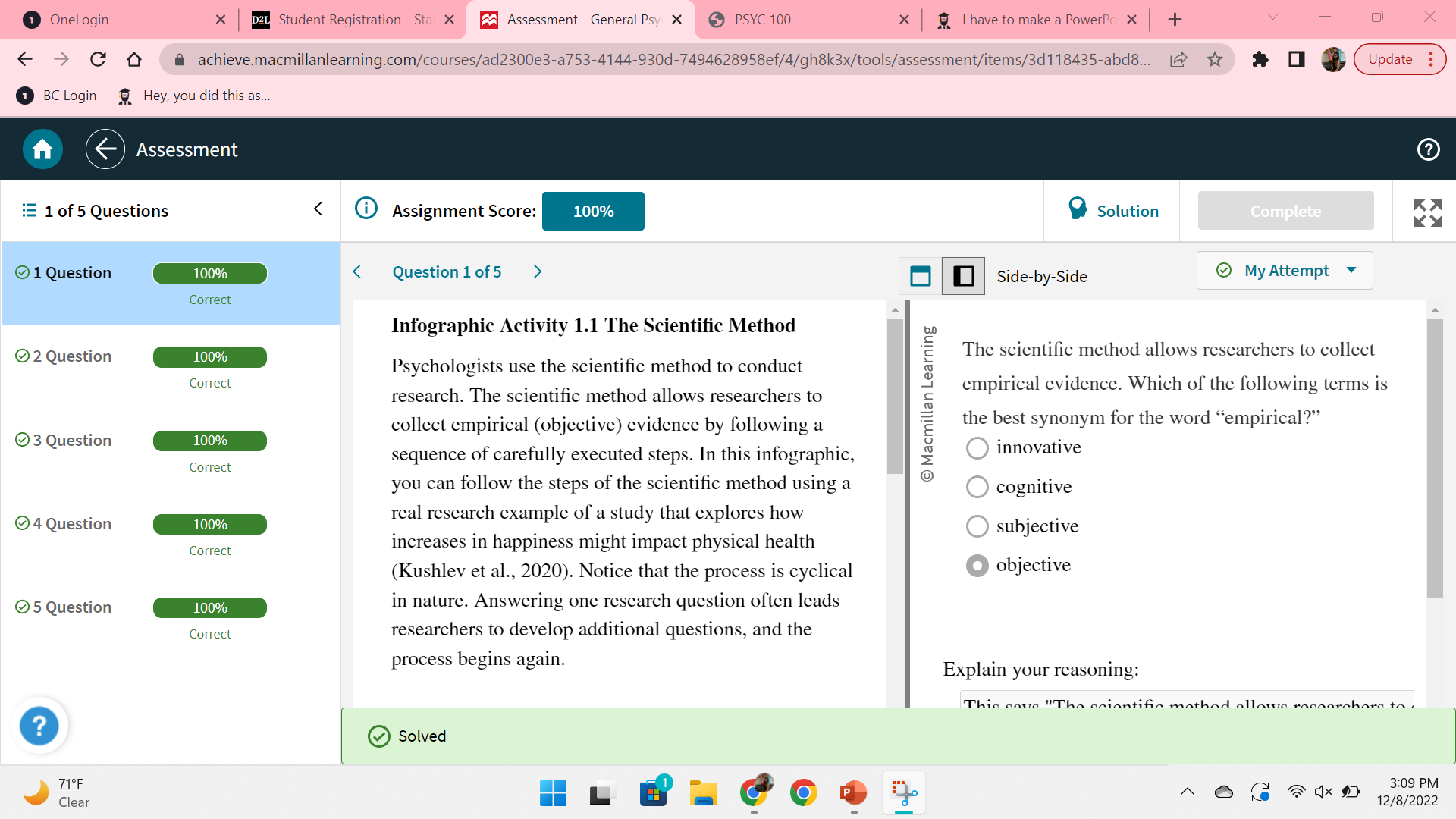Select the "cognitive" answer option
The height and width of the screenshot is (819, 1456).
(x=977, y=487)
